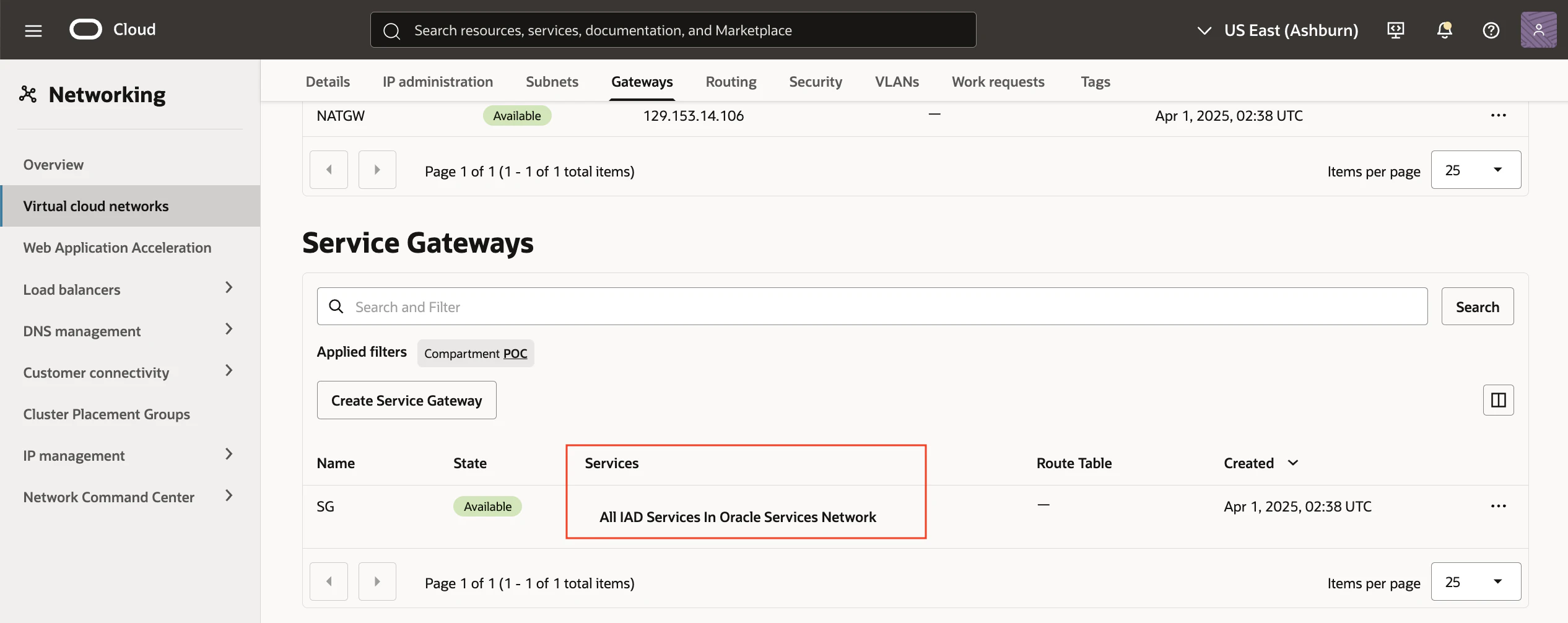
Task: Click the Route Table column header
Action: tap(1074, 463)
